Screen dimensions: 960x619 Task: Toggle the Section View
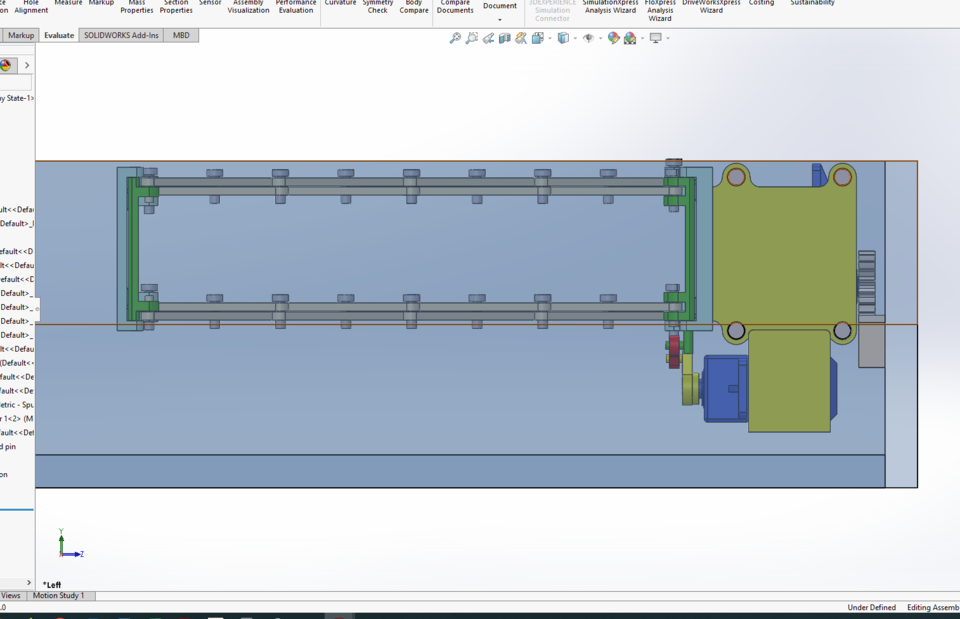(x=504, y=38)
